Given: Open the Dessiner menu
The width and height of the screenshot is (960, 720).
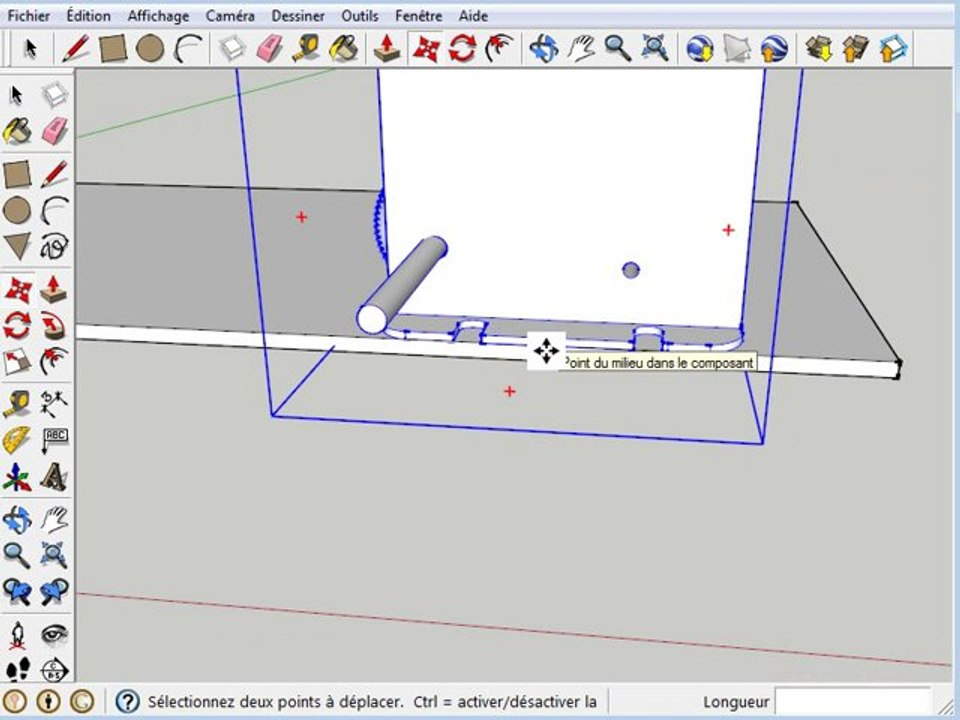Looking at the screenshot, I should (298, 16).
